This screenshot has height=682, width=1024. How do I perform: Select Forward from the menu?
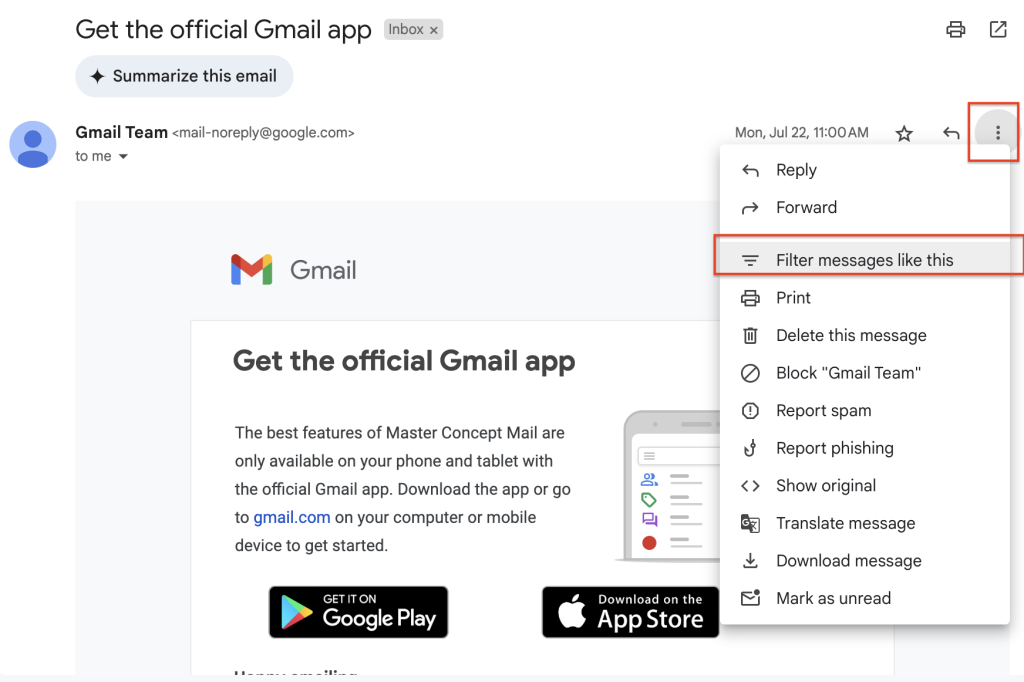865,208
